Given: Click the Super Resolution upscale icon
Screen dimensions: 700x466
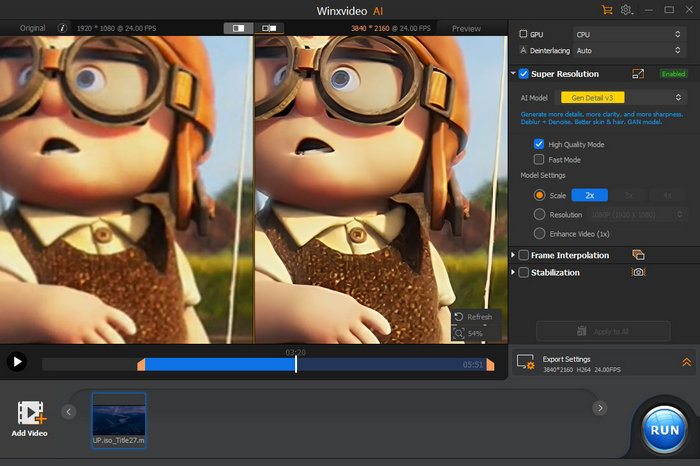Looking at the screenshot, I should (x=638, y=73).
